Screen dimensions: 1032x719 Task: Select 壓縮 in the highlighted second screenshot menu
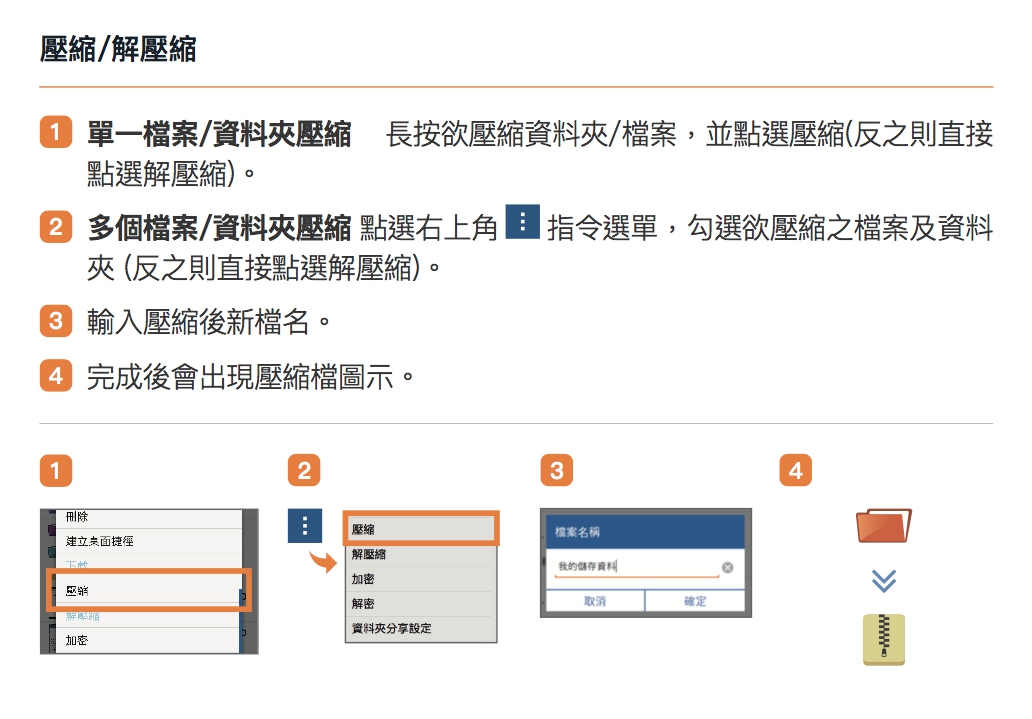click(421, 529)
